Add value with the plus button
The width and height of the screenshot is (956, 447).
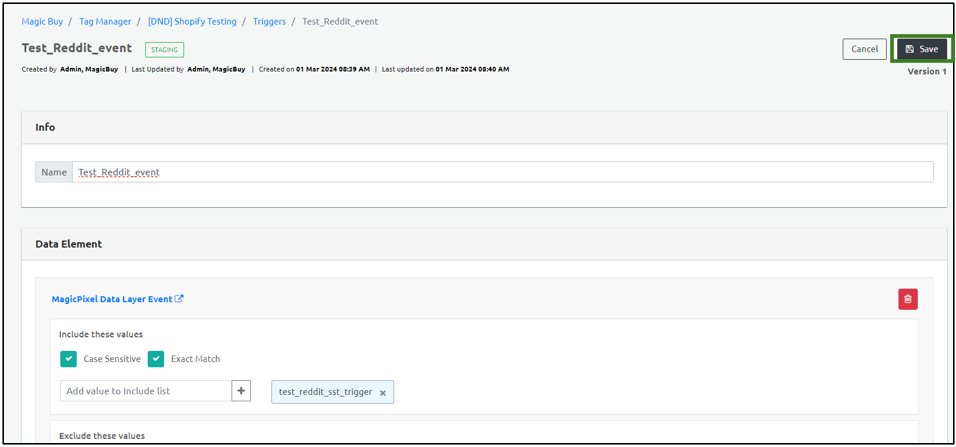point(241,391)
